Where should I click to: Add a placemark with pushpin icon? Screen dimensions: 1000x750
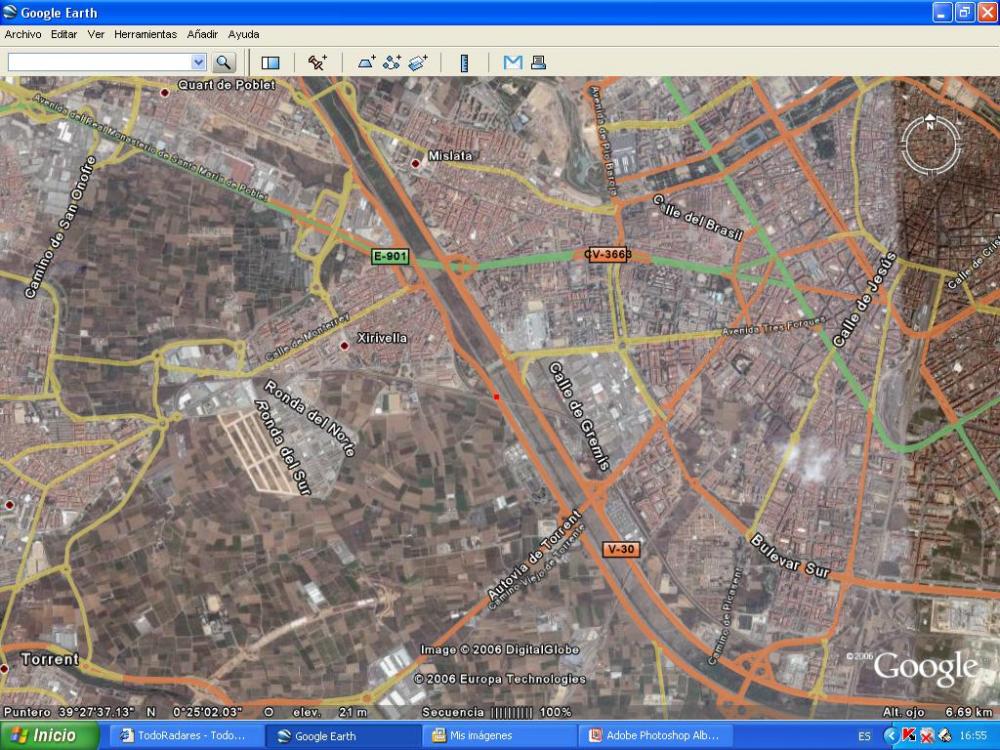click(317, 62)
